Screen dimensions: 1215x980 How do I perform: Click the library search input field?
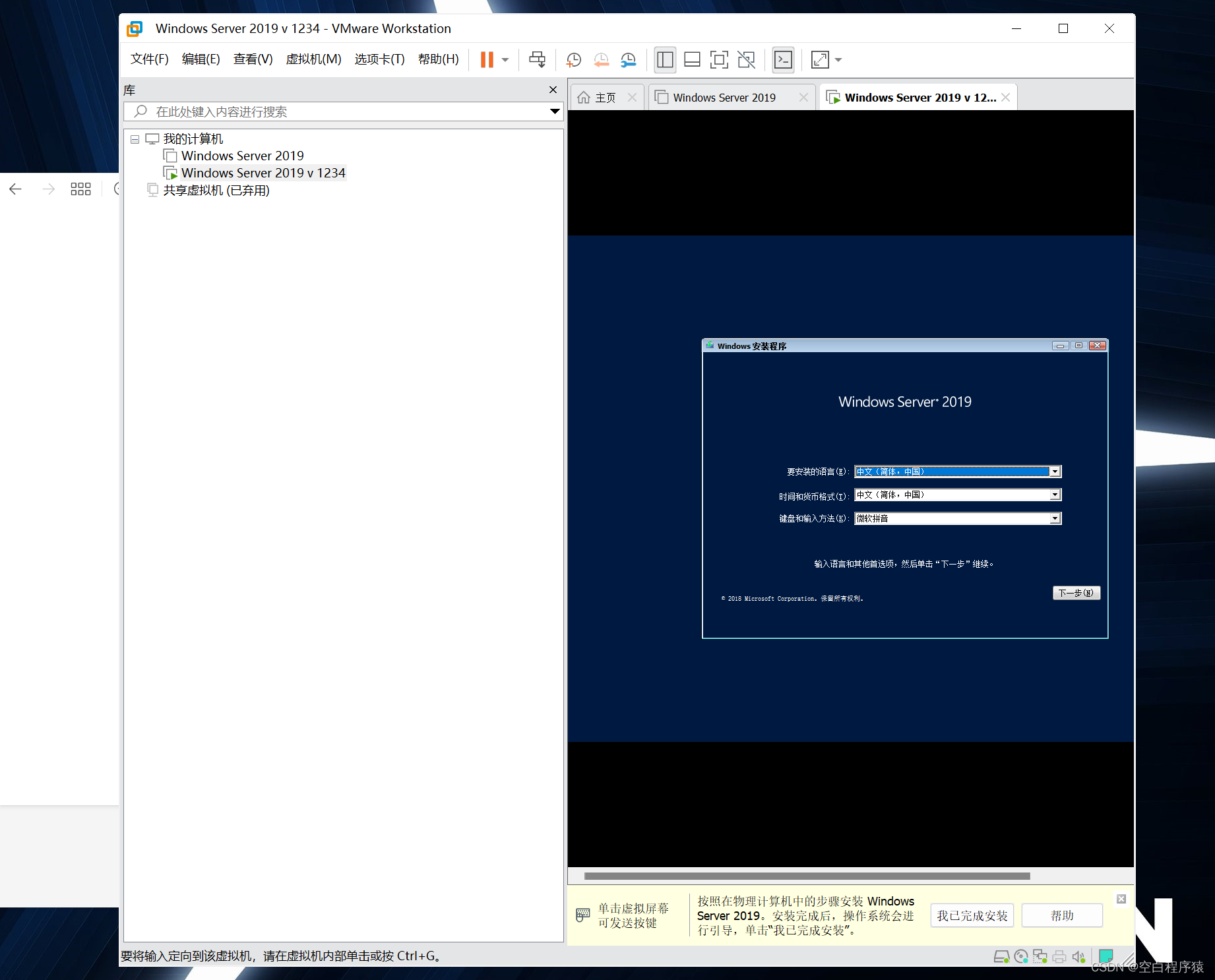[x=343, y=111]
